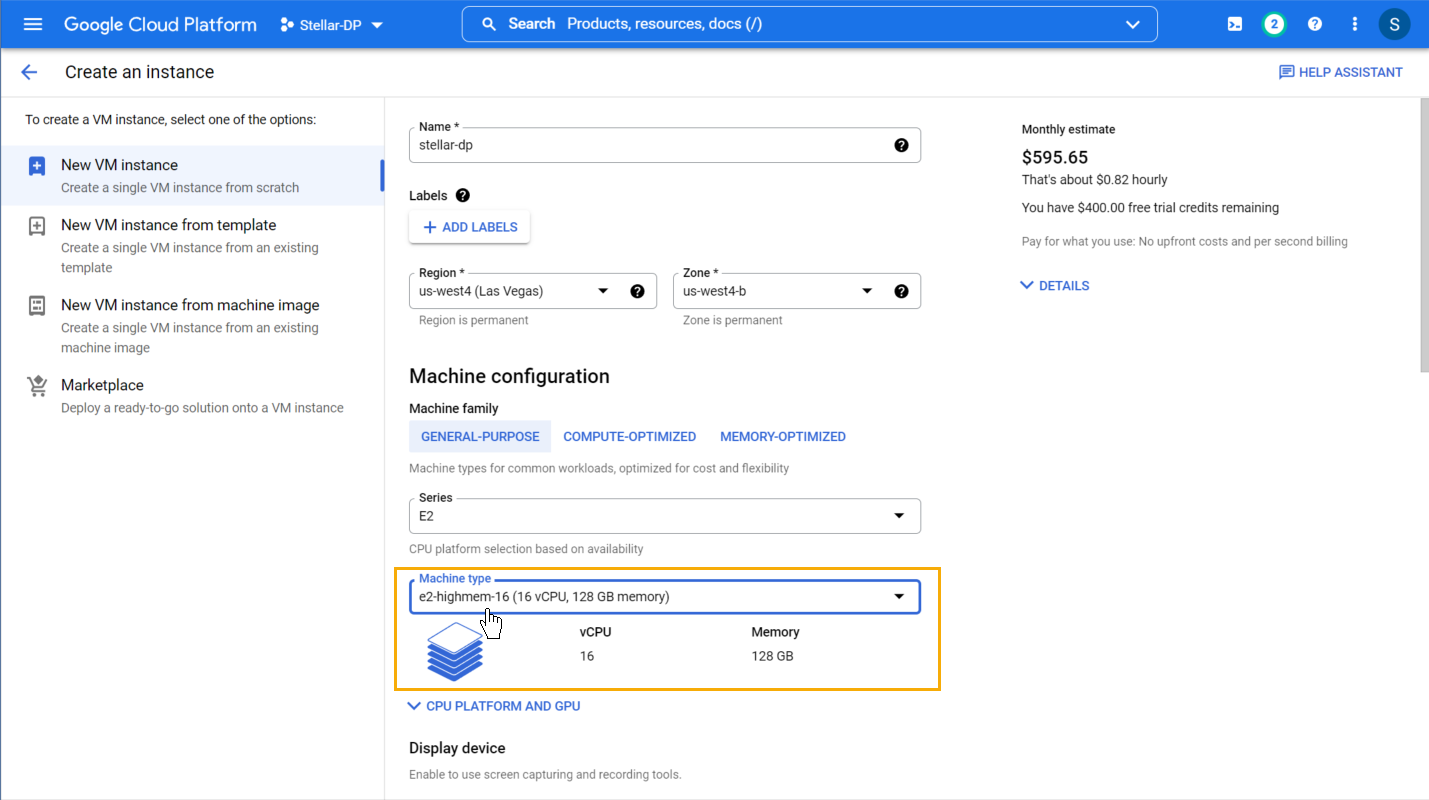Image resolution: width=1429 pixels, height=800 pixels.
Task: Activate Cloud Shell terminal icon
Action: [x=1235, y=24]
